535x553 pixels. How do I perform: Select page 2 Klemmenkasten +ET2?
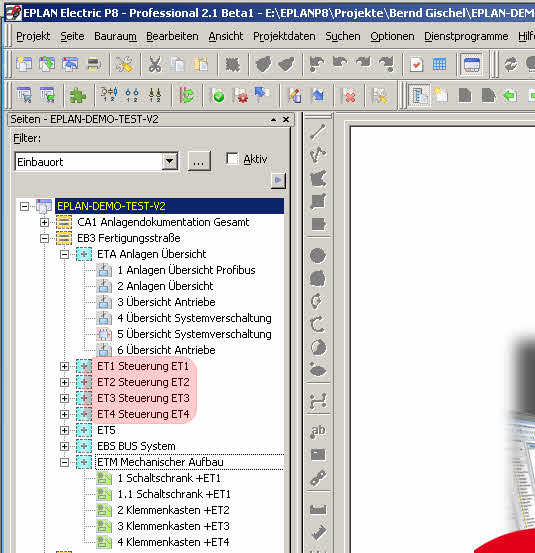(174, 510)
